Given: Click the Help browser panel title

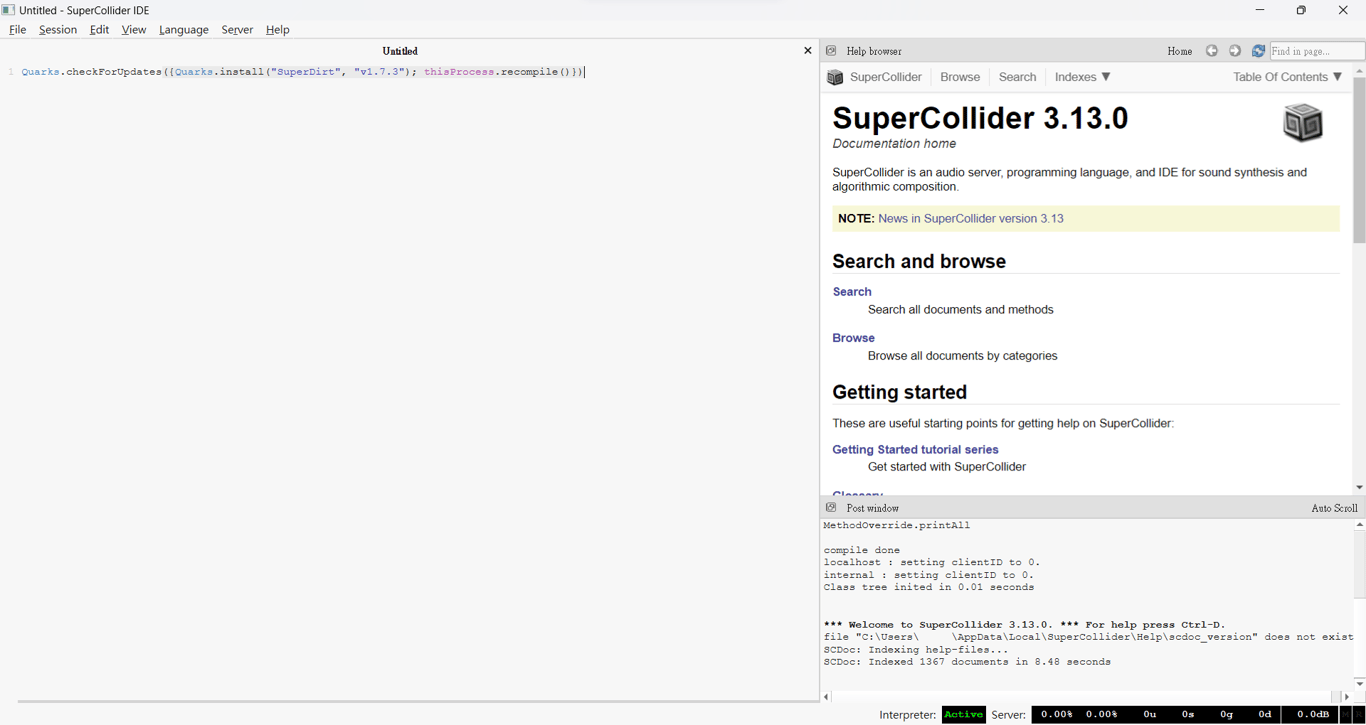Looking at the screenshot, I should pos(873,51).
